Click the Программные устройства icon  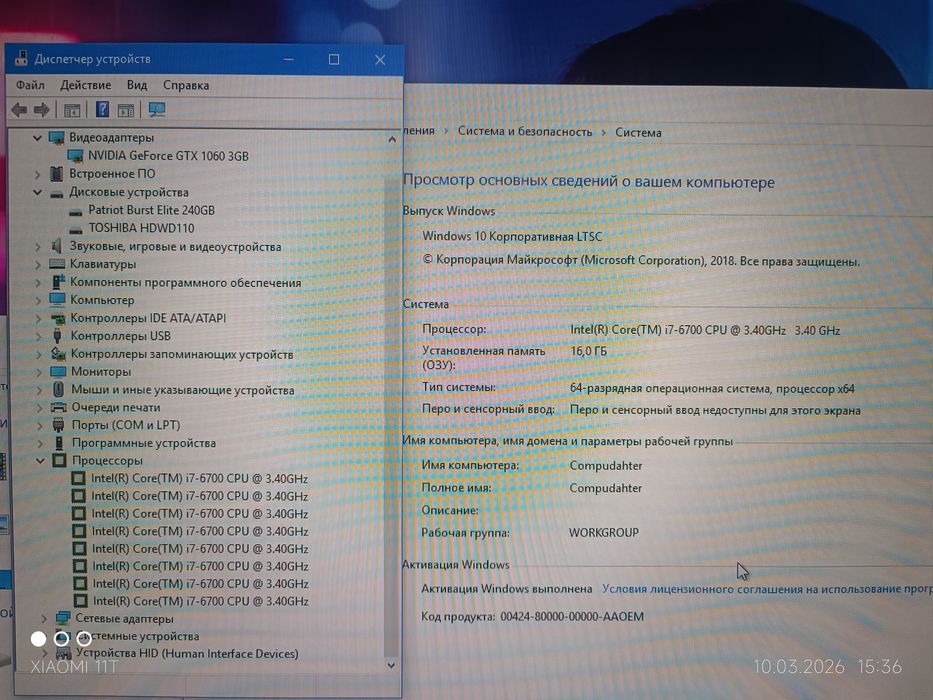coord(59,443)
